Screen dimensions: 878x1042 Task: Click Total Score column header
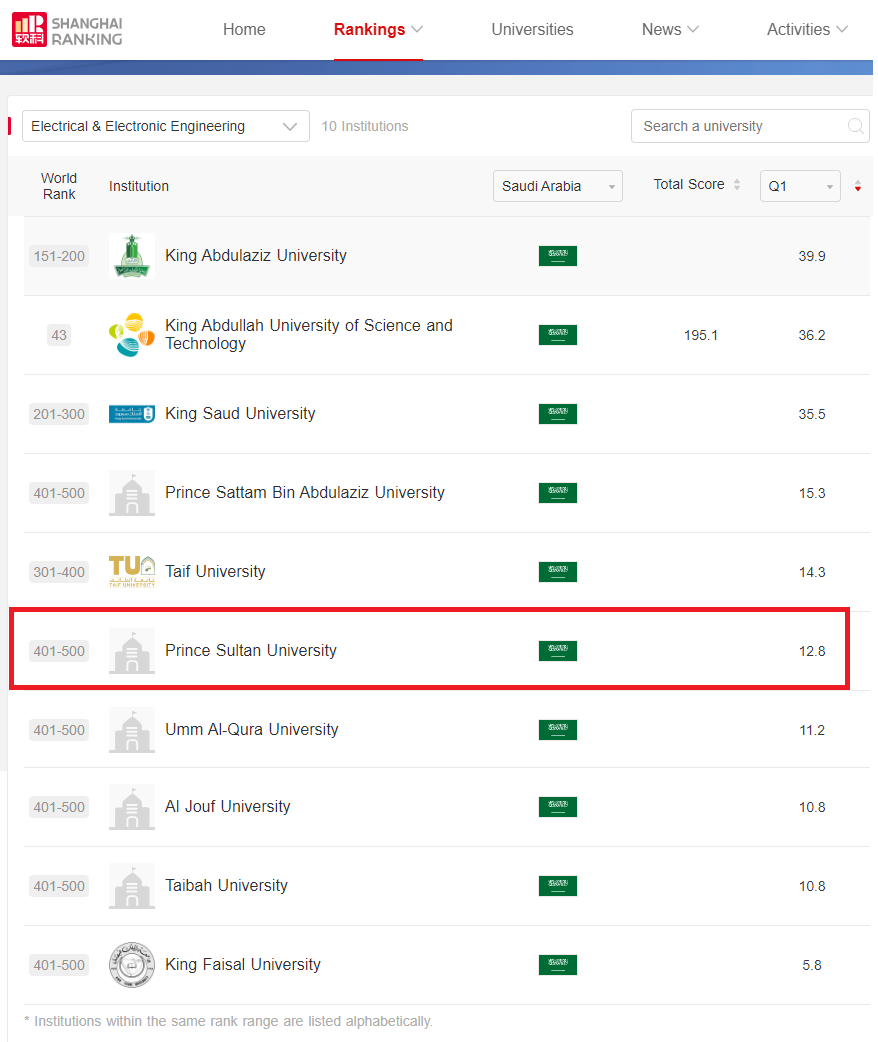tap(689, 185)
